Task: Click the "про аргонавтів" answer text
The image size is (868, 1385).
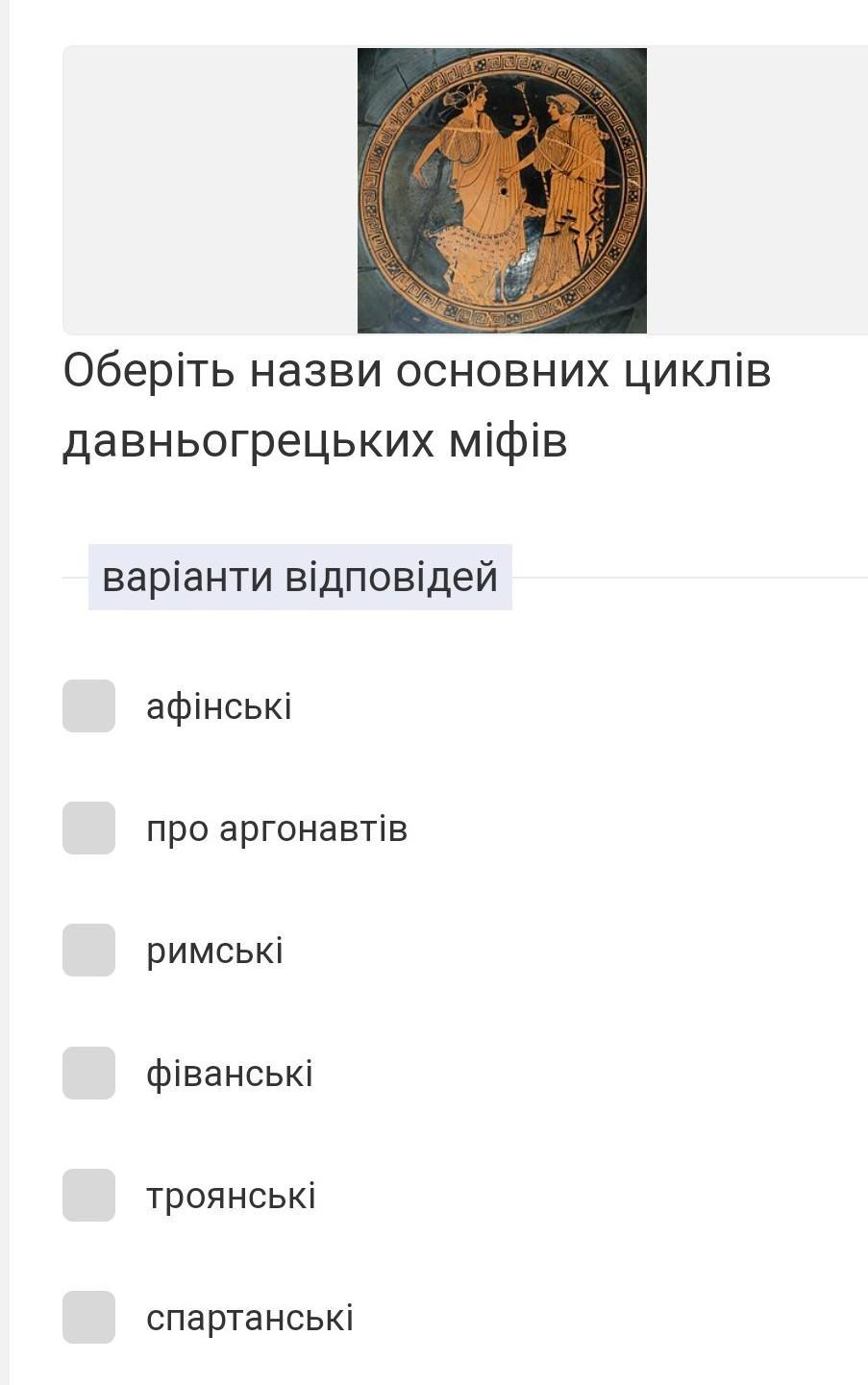Action: [277, 829]
